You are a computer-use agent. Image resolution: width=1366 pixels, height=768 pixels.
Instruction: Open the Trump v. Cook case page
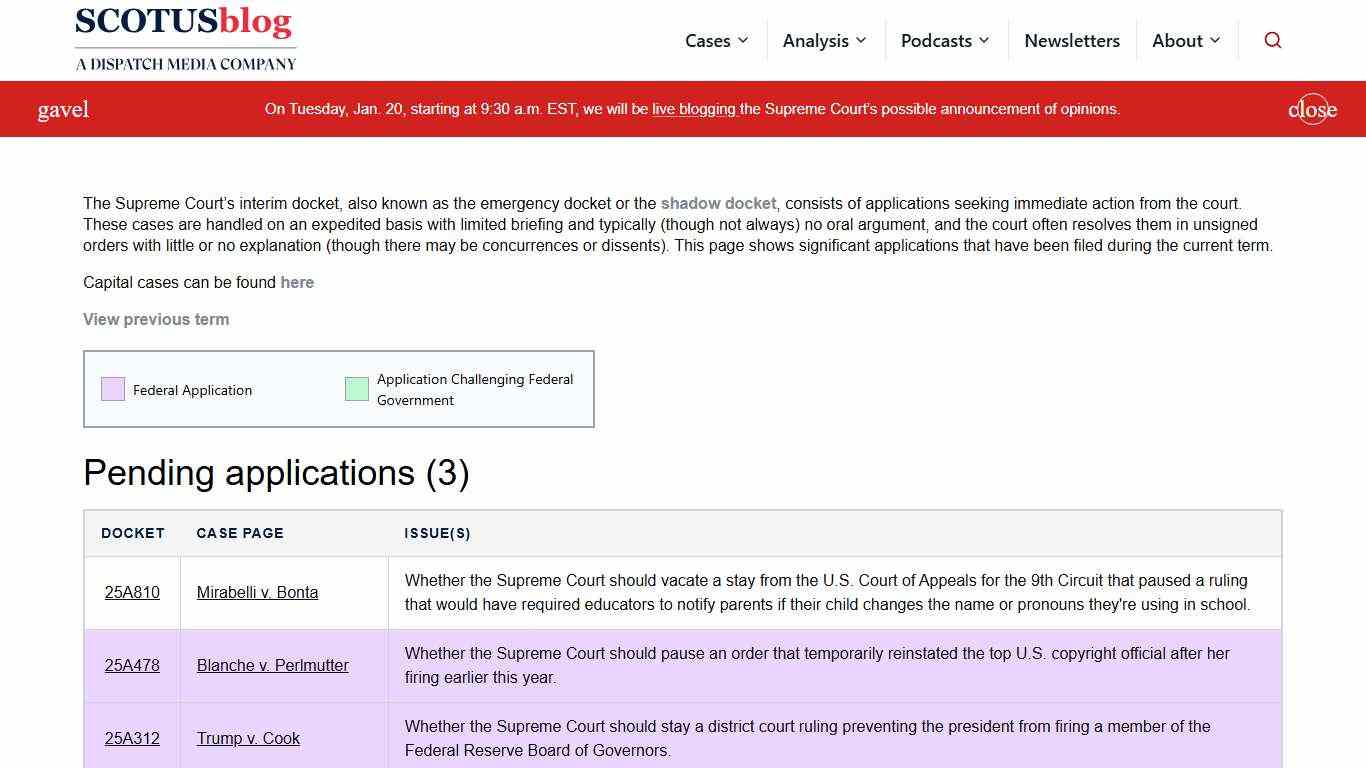point(248,738)
